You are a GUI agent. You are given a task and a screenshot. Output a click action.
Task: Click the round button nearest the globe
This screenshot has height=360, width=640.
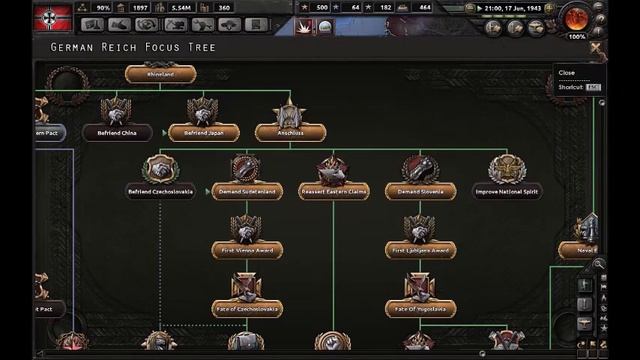pyautogui.click(x=536, y=28)
